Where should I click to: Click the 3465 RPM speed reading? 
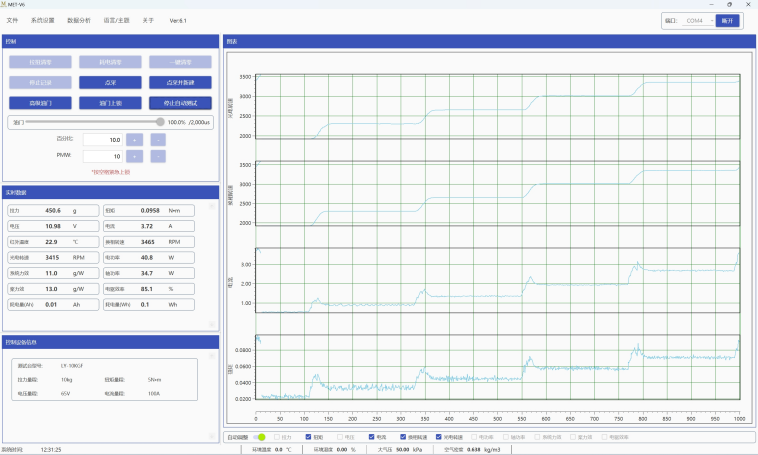[x=149, y=242]
